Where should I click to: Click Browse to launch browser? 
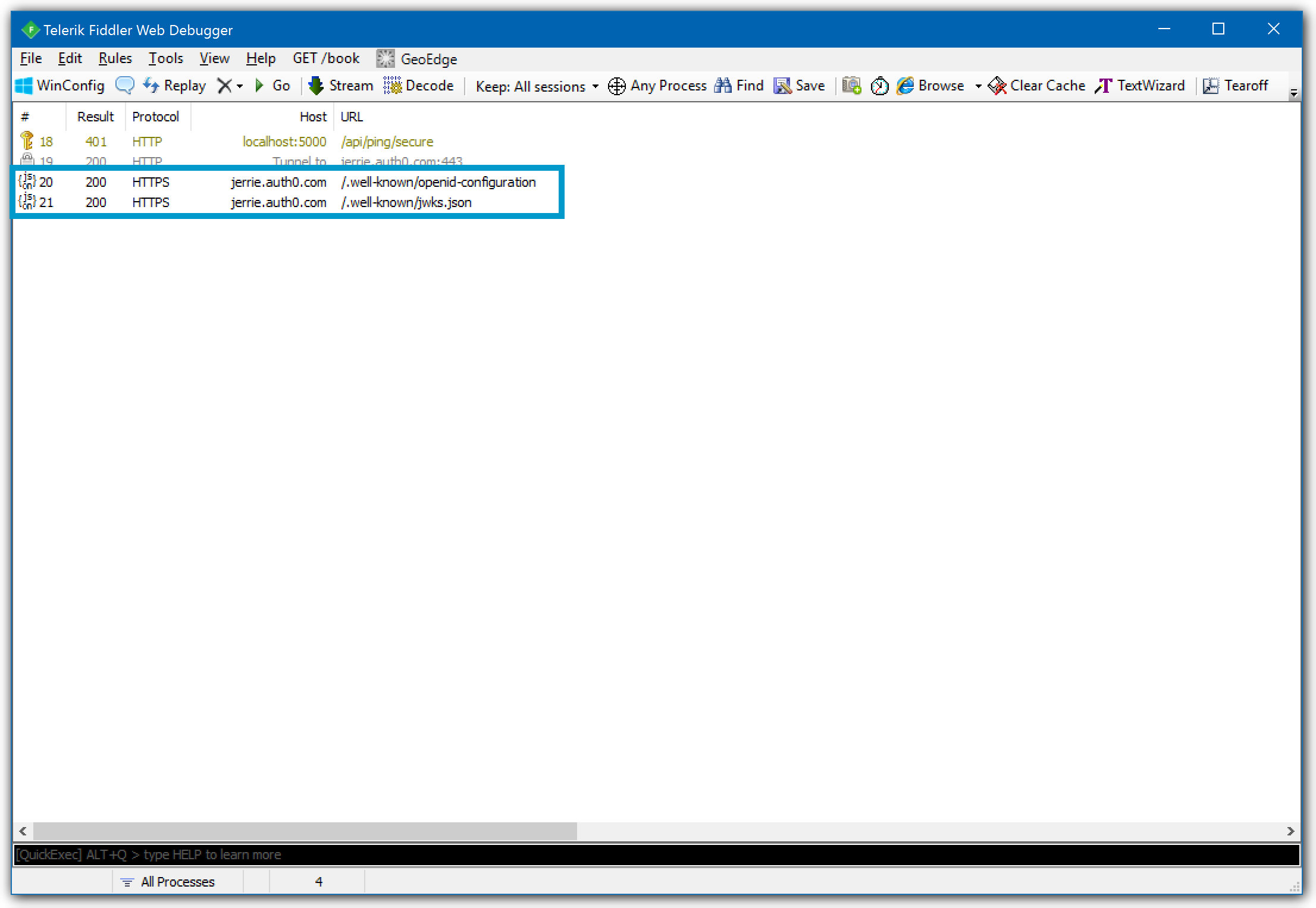coord(930,86)
